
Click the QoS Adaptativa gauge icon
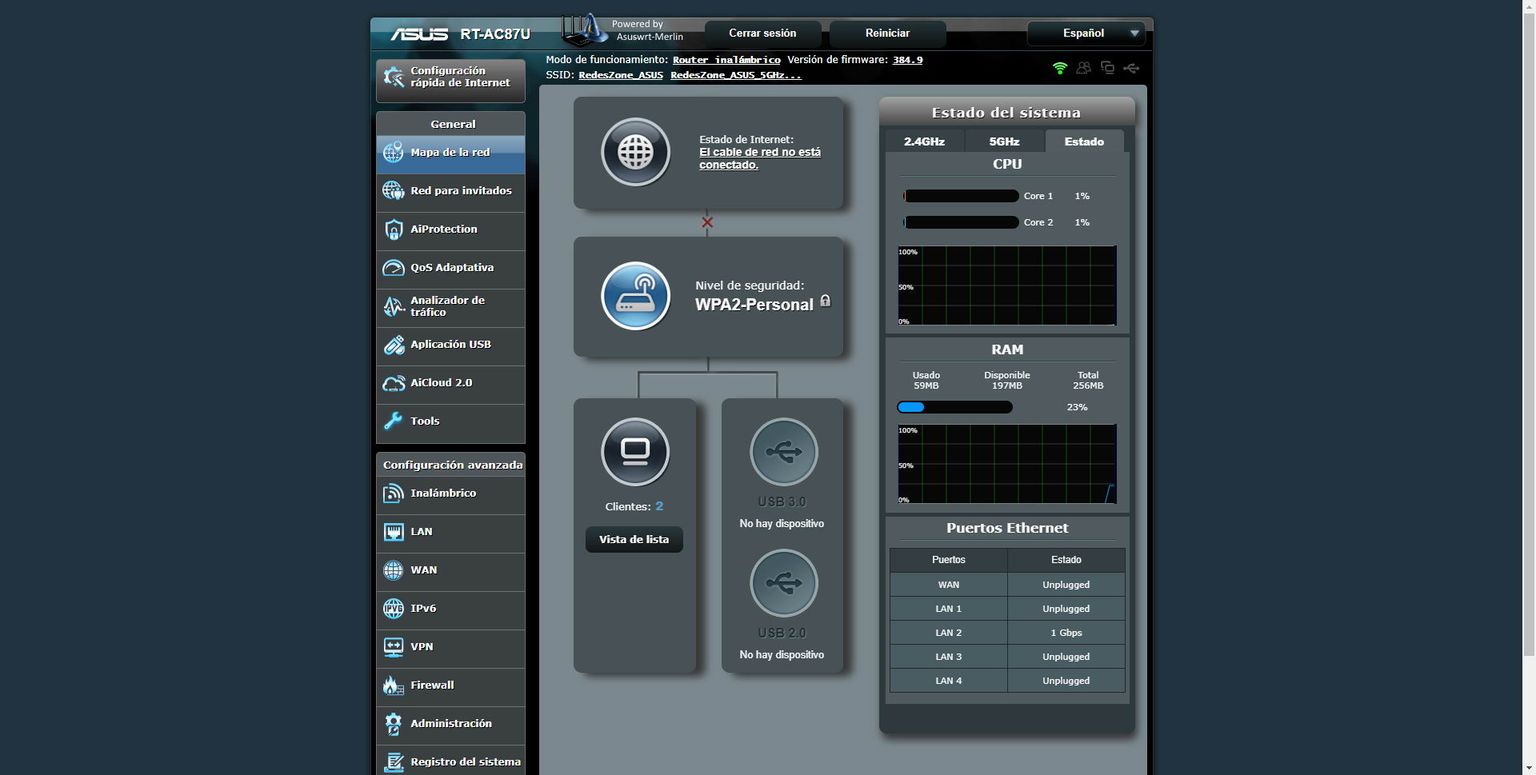point(393,268)
